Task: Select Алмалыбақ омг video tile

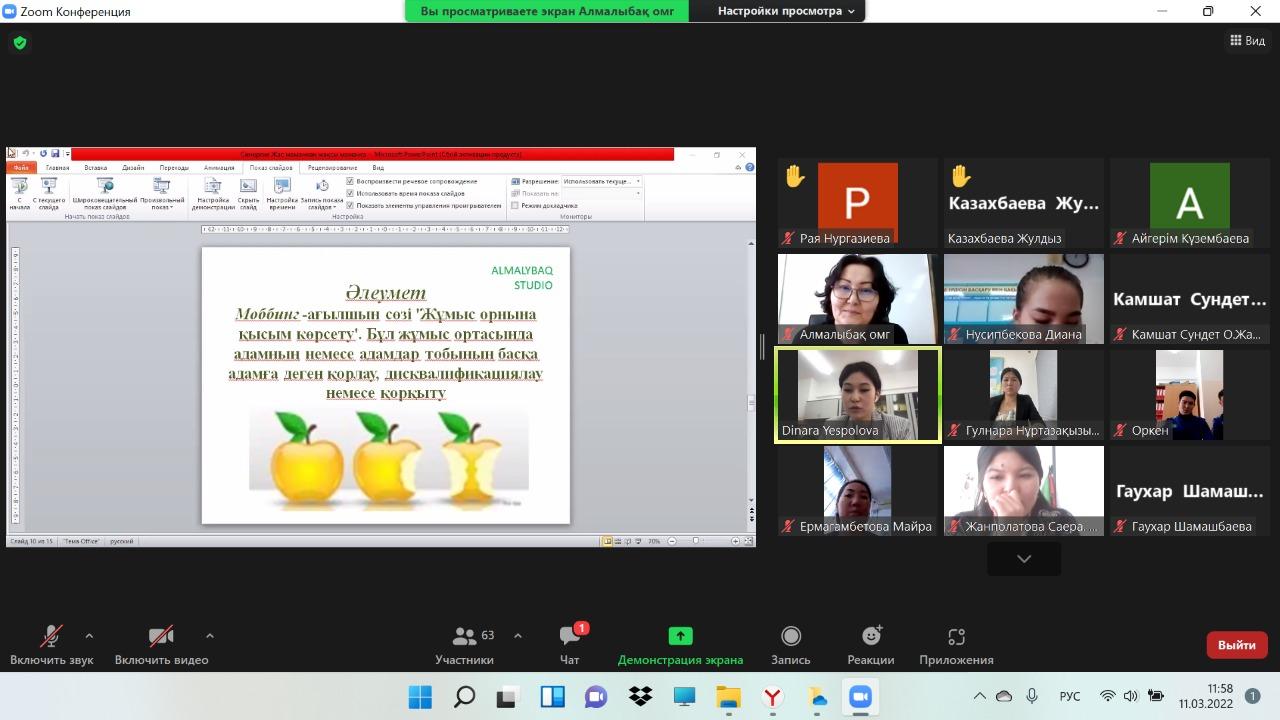Action: click(x=857, y=299)
